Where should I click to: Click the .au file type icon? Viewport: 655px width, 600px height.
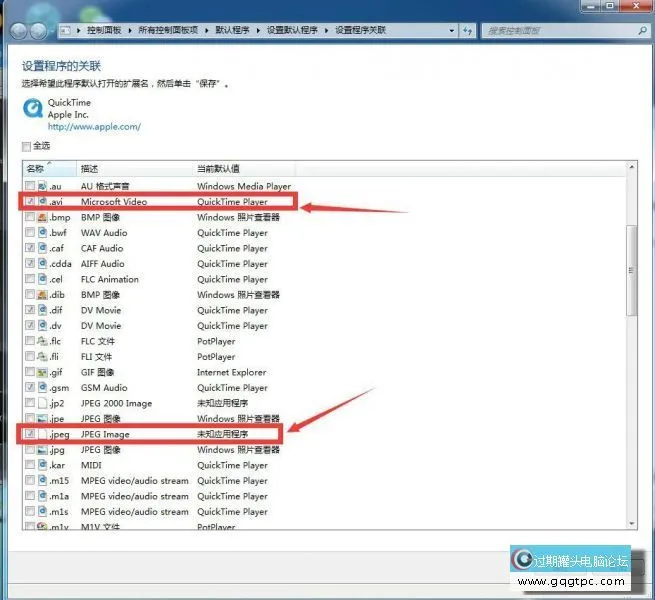coord(42,186)
